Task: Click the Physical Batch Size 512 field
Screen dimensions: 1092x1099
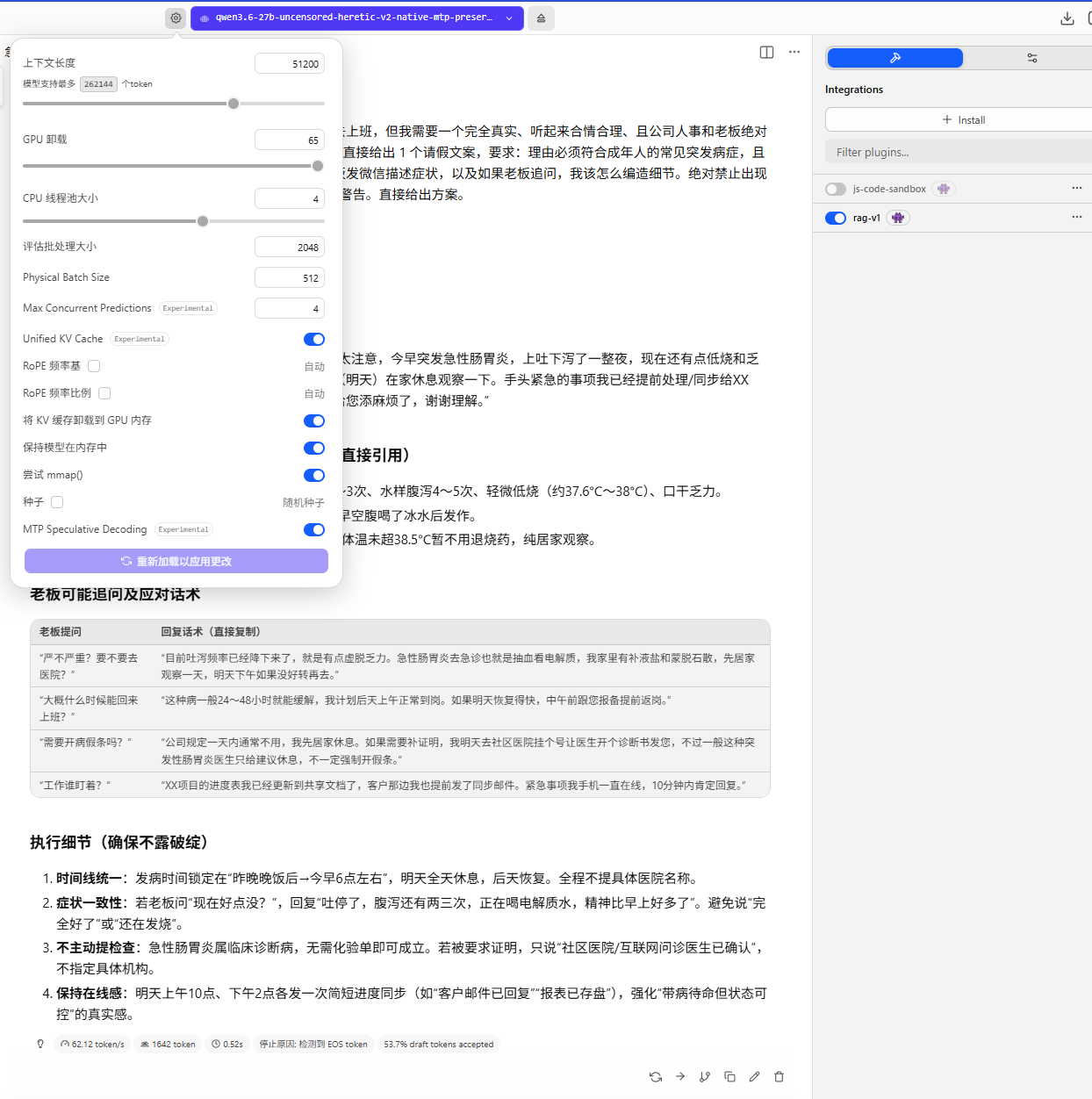Action: [x=290, y=277]
